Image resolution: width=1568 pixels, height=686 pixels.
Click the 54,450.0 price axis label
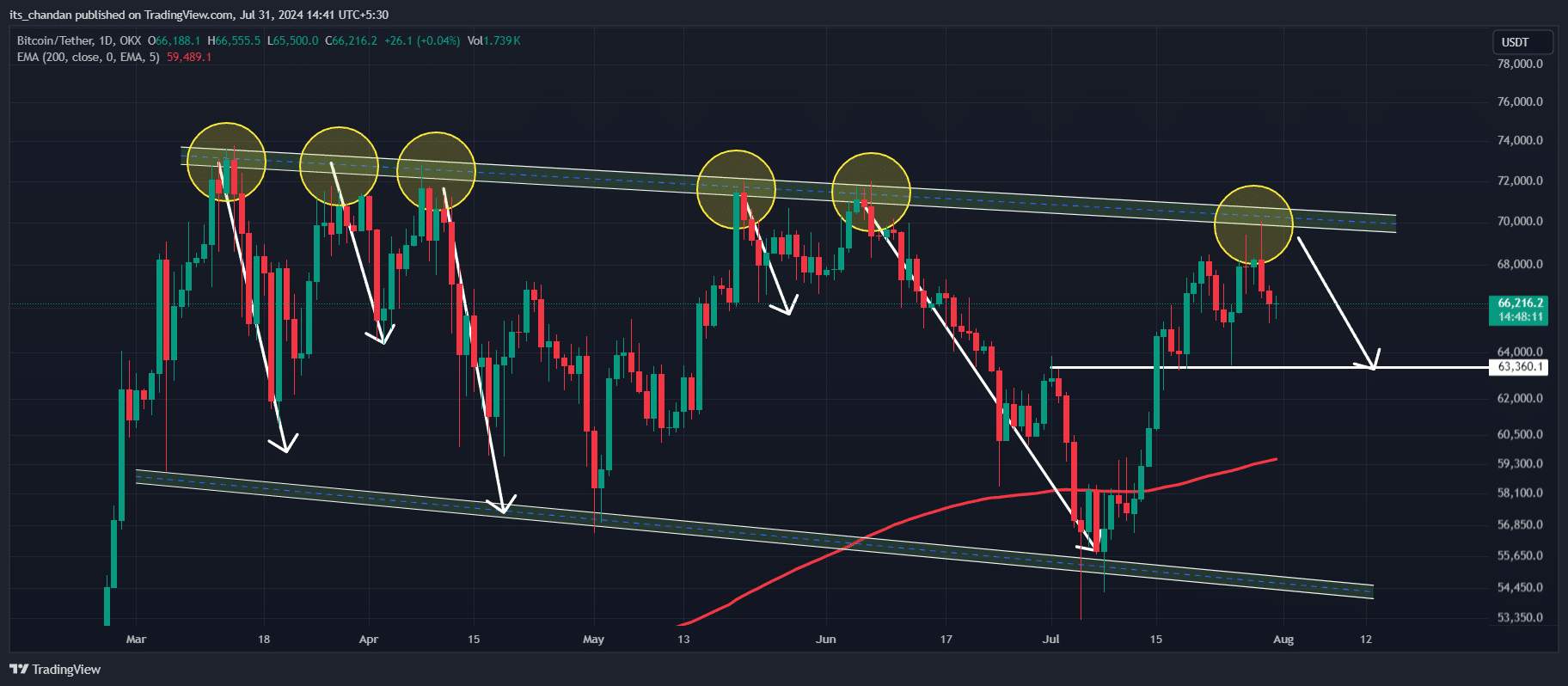[x=1520, y=587]
